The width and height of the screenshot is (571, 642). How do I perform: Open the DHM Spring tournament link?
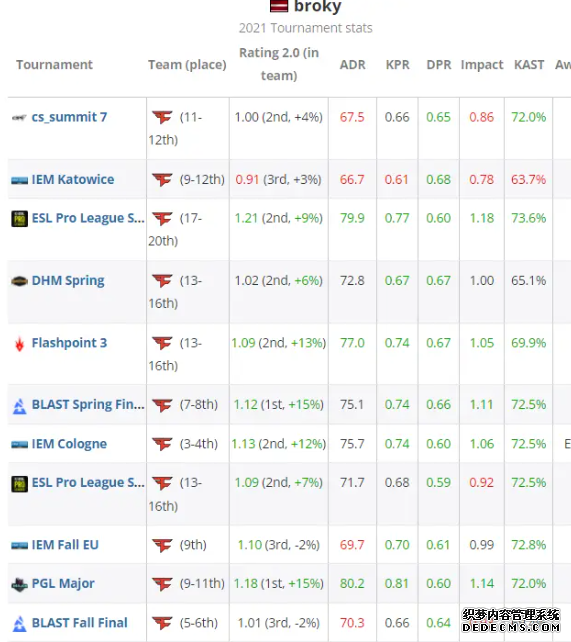68,281
